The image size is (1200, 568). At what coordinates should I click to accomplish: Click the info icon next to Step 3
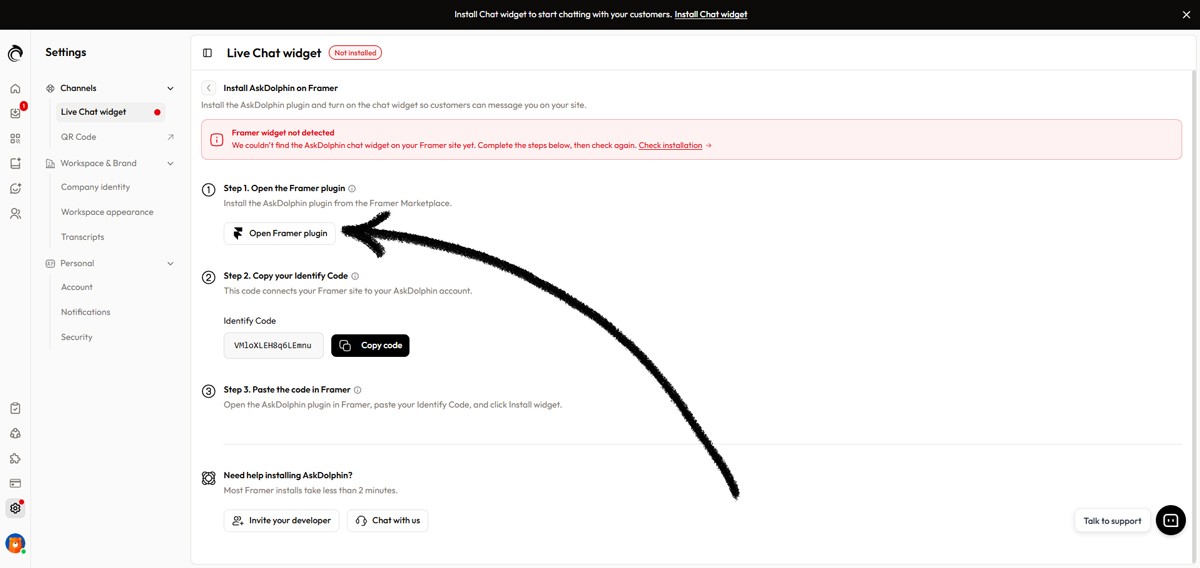coord(357,390)
